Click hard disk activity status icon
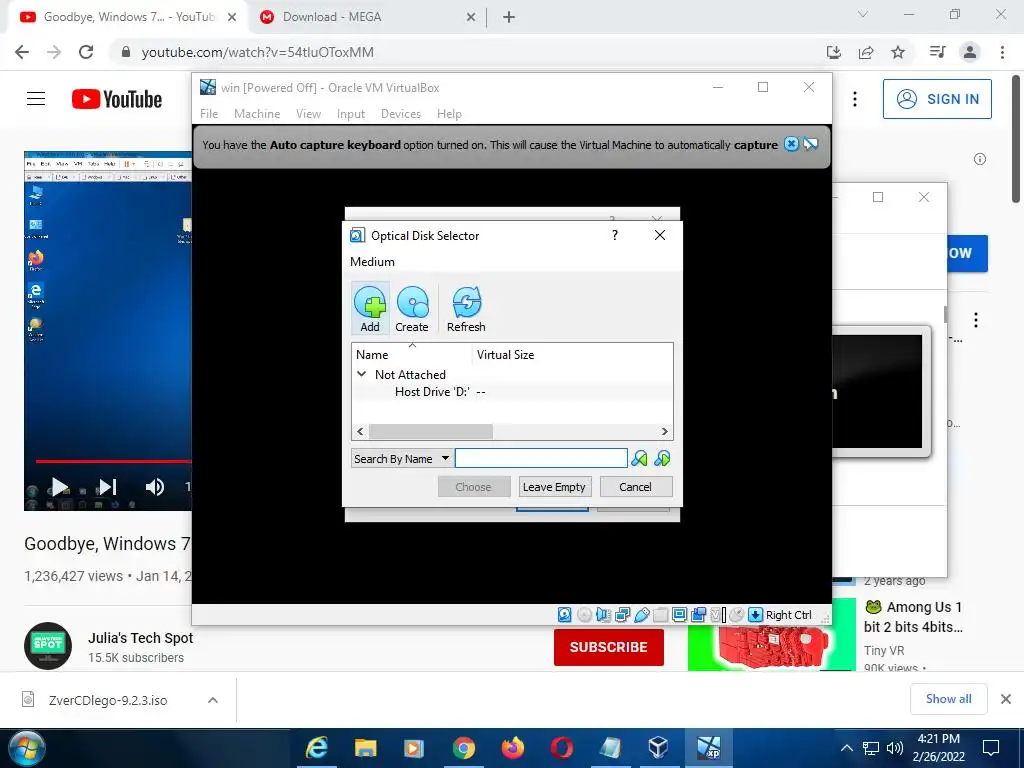The height and width of the screenshot is (768, 1024). point(565,615)
